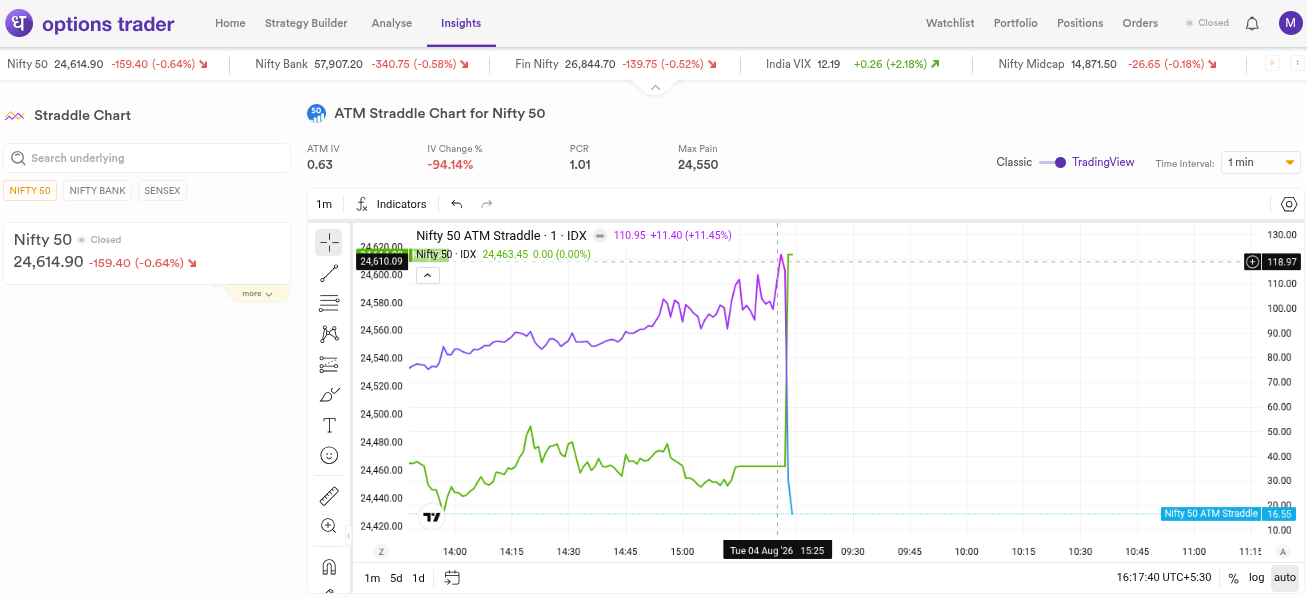
Task: Click the Max Pain 24,550 value
Action: (698, 165)
